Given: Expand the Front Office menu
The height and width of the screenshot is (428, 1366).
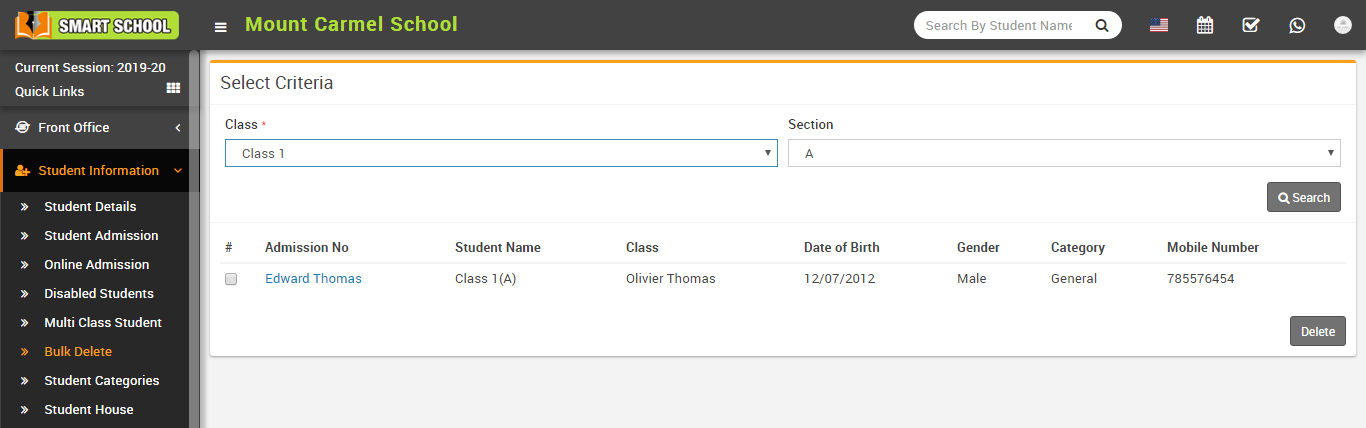Looking at the screenshot, I should pos(98,128).
